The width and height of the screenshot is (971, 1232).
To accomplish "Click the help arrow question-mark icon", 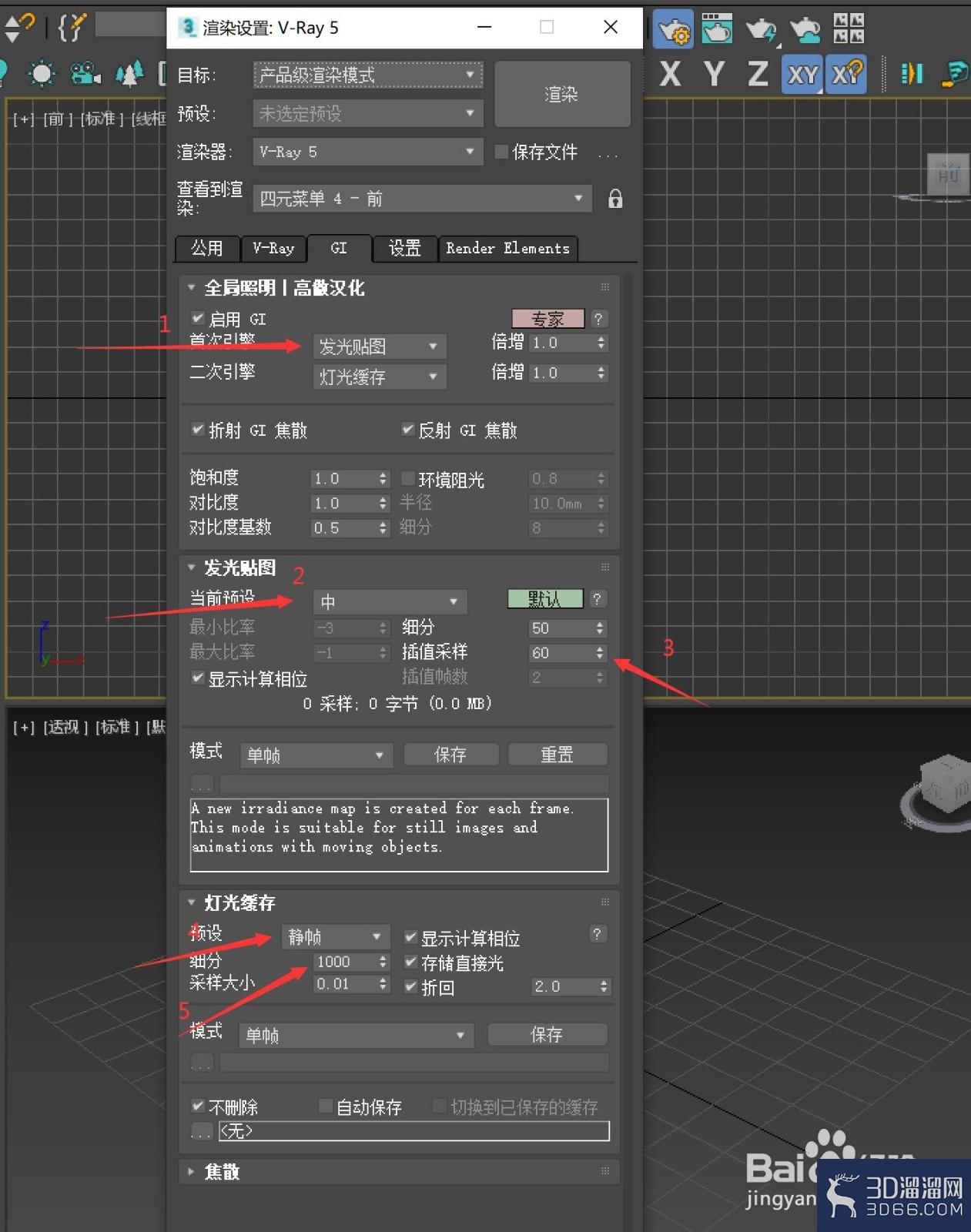I will coord(19,28).
